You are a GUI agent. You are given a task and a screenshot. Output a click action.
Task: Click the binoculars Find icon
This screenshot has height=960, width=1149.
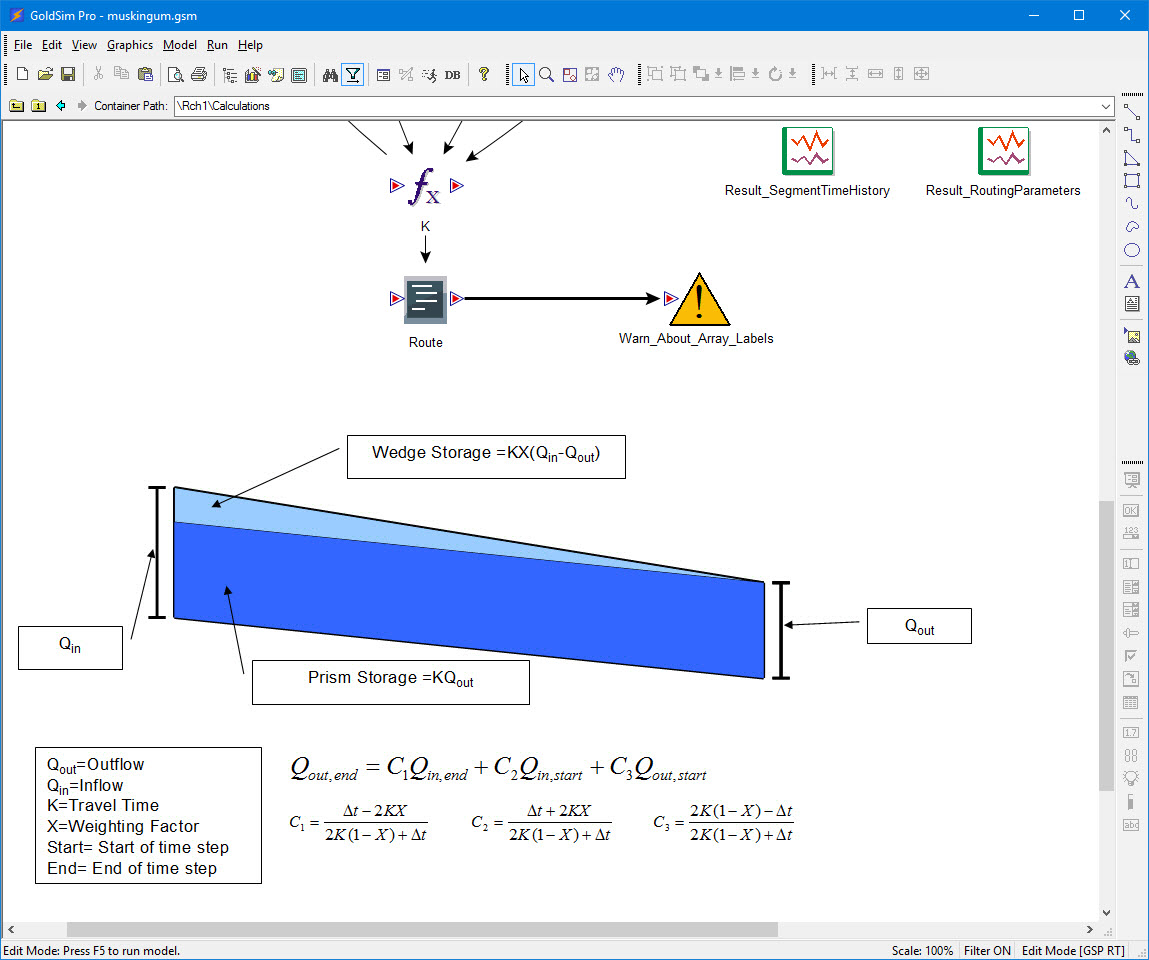click(330, 74)
